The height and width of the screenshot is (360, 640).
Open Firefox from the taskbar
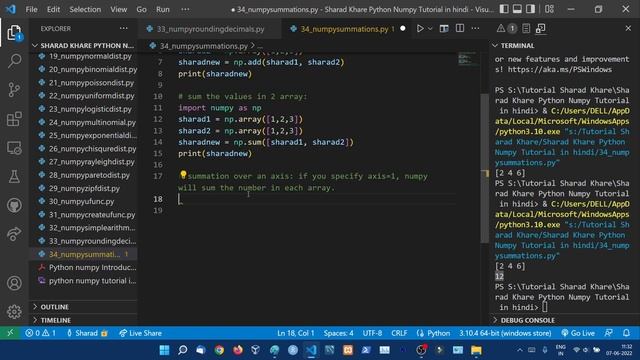[238, 350]
